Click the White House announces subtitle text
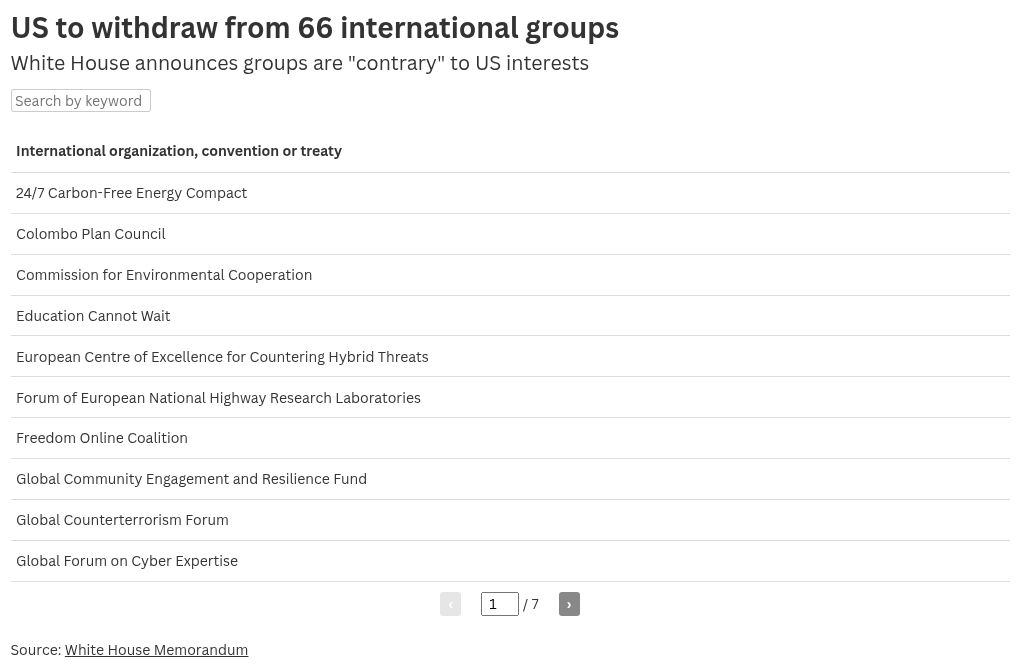The width and height of the screenshot is (1020, 669). point(300,63)
